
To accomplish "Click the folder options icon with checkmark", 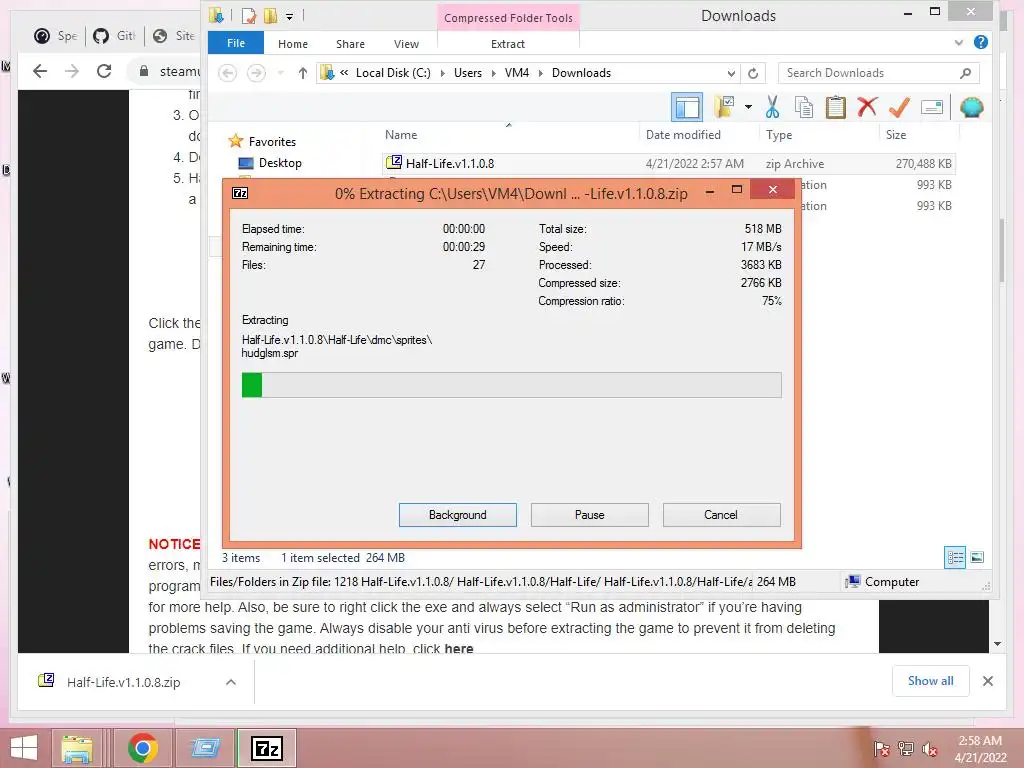I will pyautogui.click(x=725, y=106).
